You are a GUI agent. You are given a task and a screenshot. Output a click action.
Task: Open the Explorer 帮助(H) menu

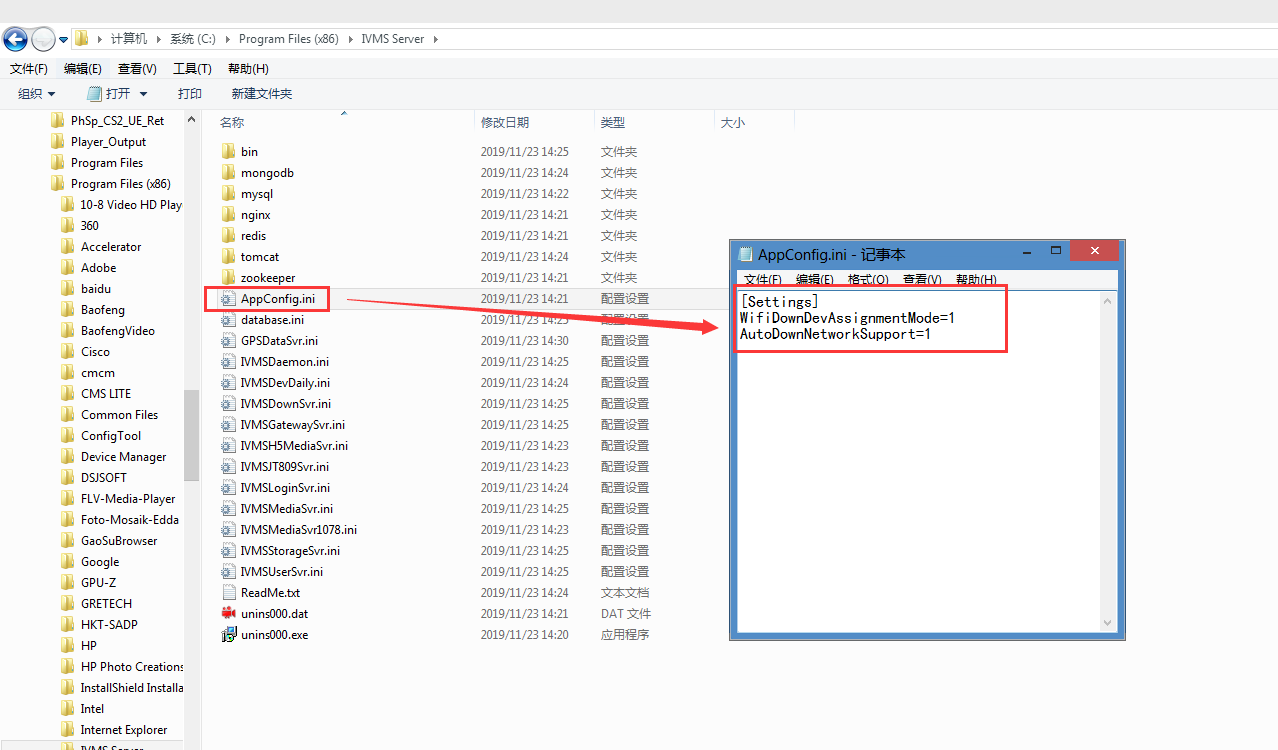click(248, 69)
